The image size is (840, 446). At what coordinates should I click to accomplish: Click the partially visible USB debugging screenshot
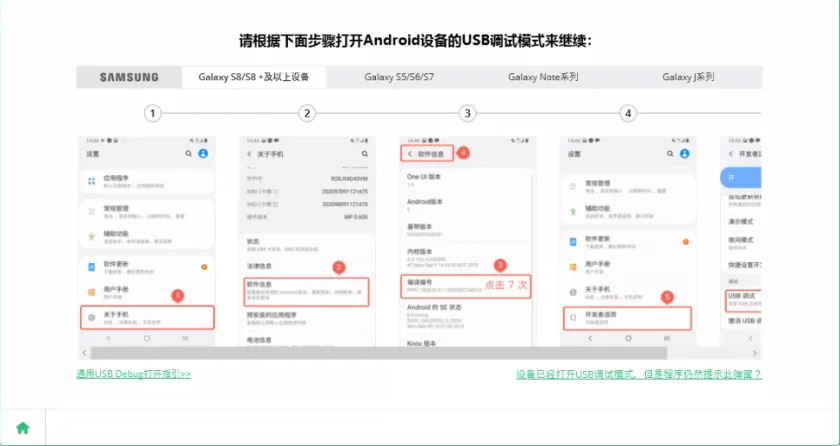pyautogui.click(x=741, y=241)
